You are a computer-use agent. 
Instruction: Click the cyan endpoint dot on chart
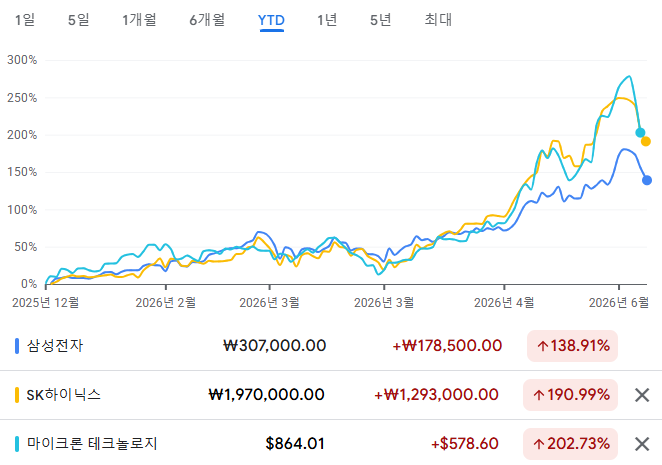click(x=640, y=133)
